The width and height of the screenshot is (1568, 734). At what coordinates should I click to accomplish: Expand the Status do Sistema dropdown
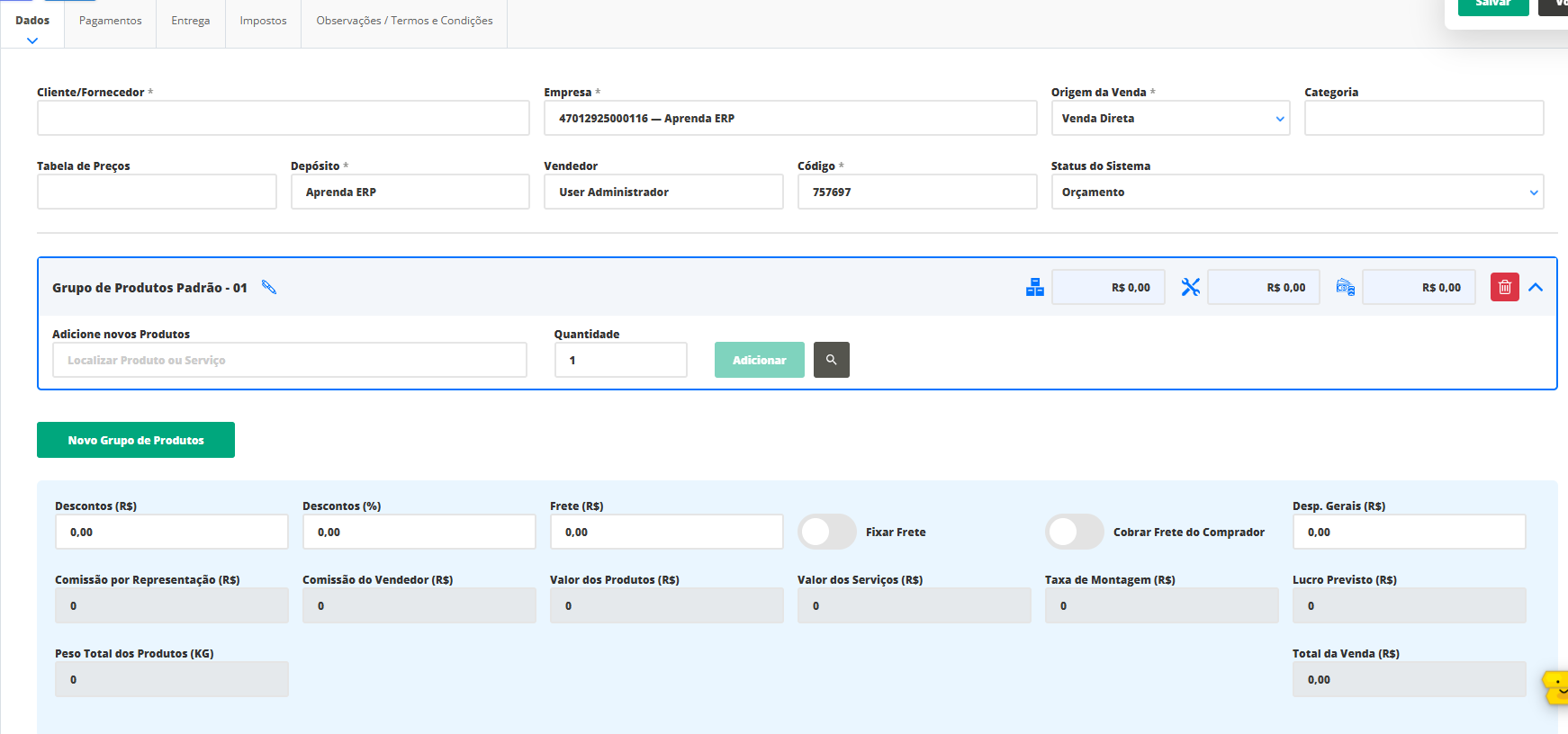[1296, 192]
